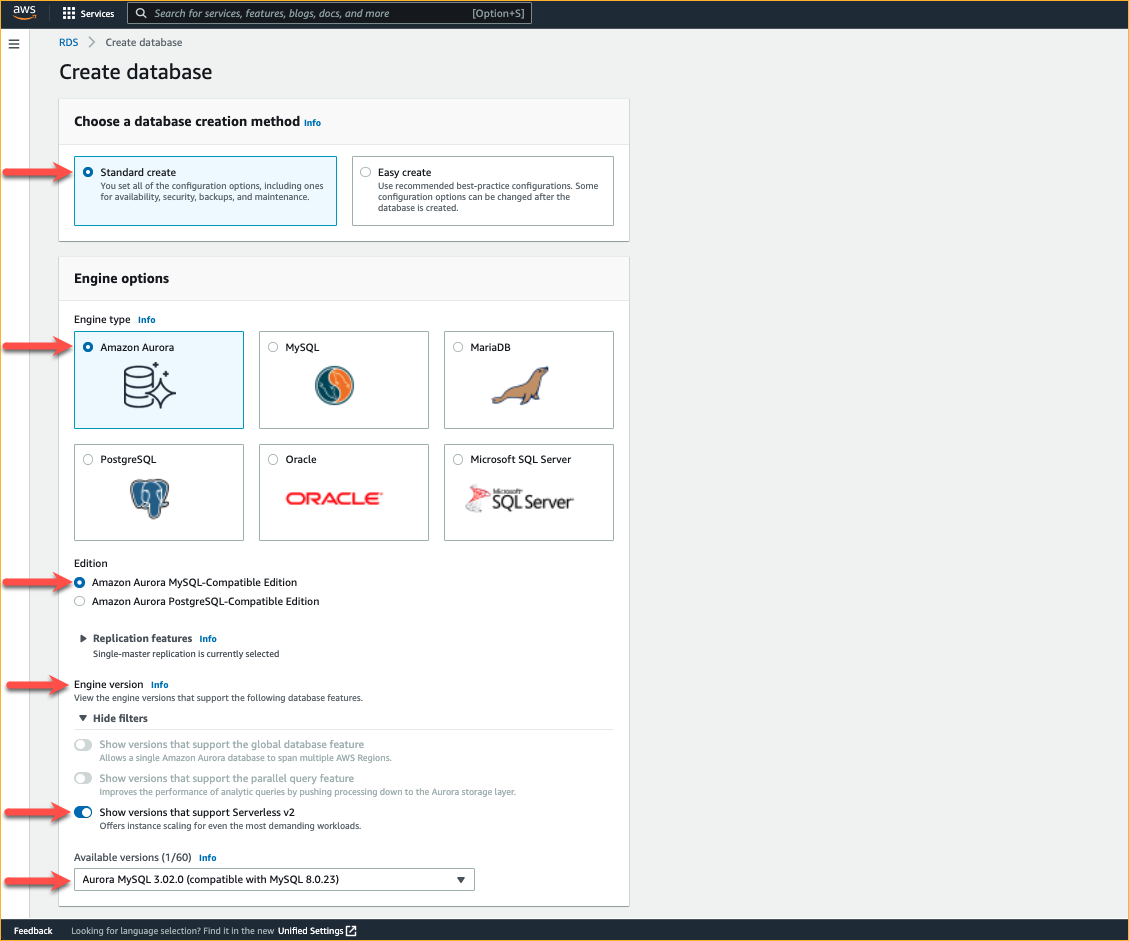Open Info link next to Engine version
The height and width of the screenshot is (941, 1129).
coord(159,685)
